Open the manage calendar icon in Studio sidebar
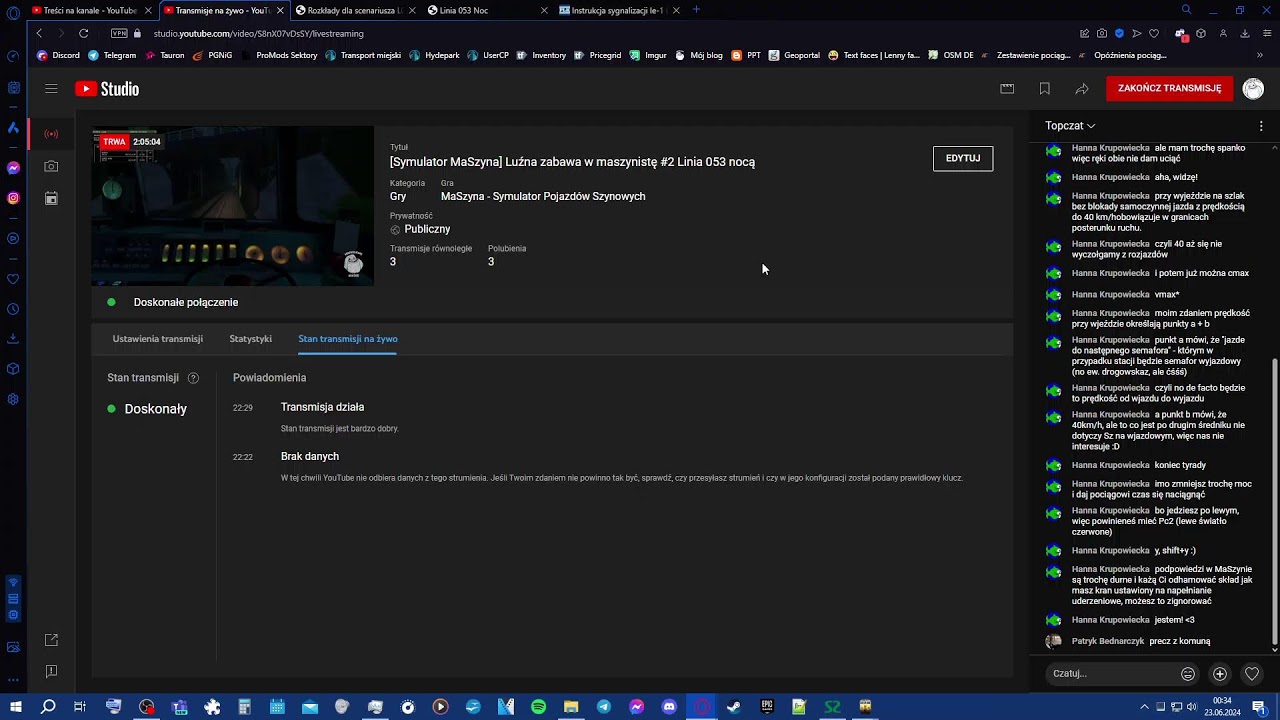 click(x=51, y=199)
